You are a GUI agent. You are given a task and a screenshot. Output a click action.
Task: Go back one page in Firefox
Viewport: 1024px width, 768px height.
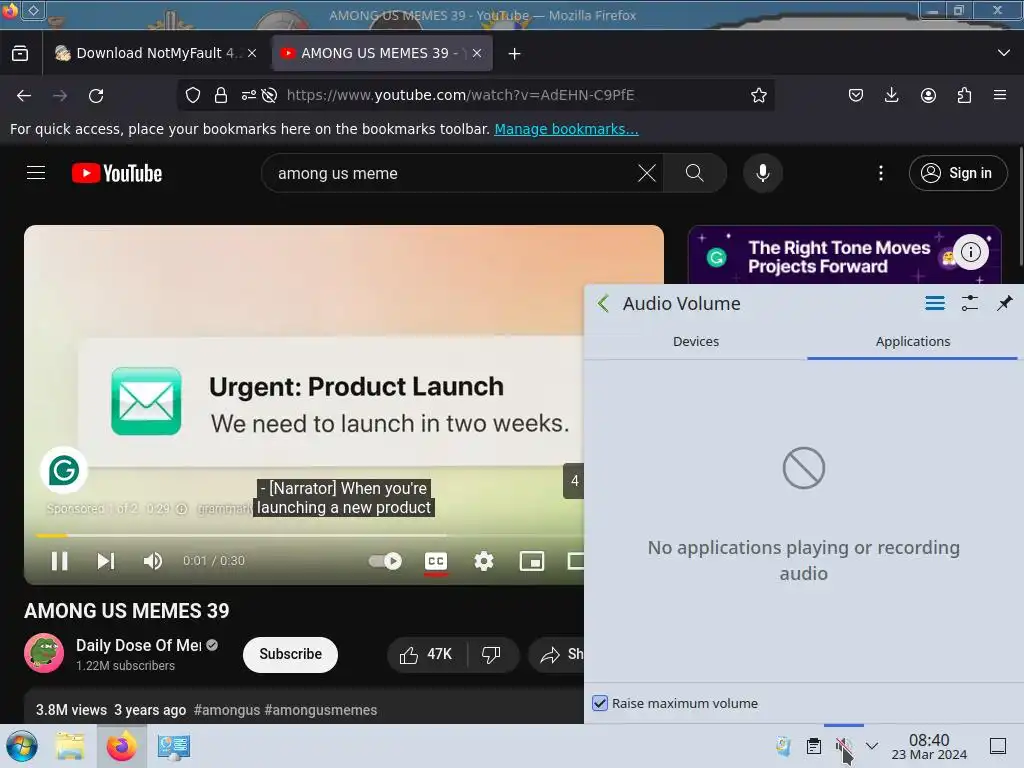24,95
